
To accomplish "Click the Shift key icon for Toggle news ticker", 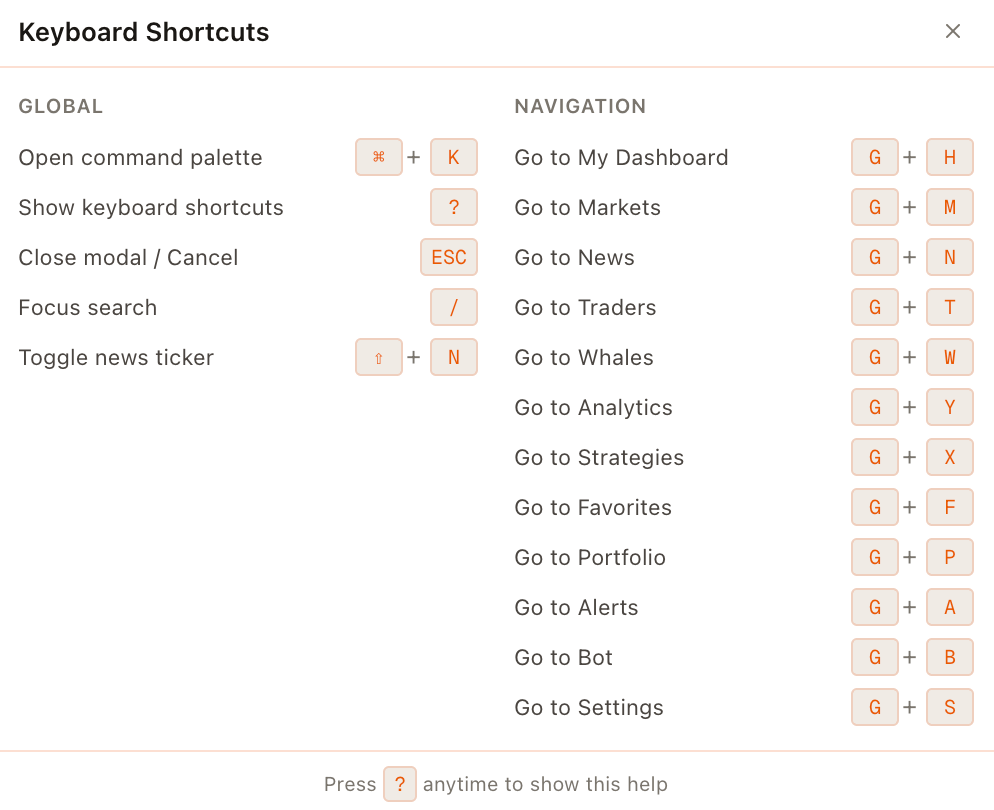I will (378, 357).
